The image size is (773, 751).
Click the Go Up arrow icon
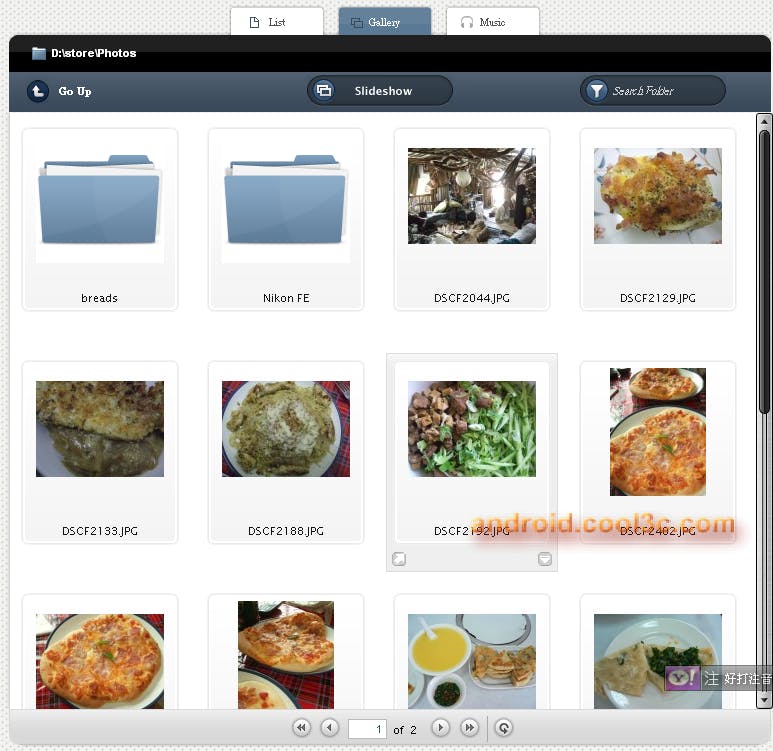[x=37, y=91]
